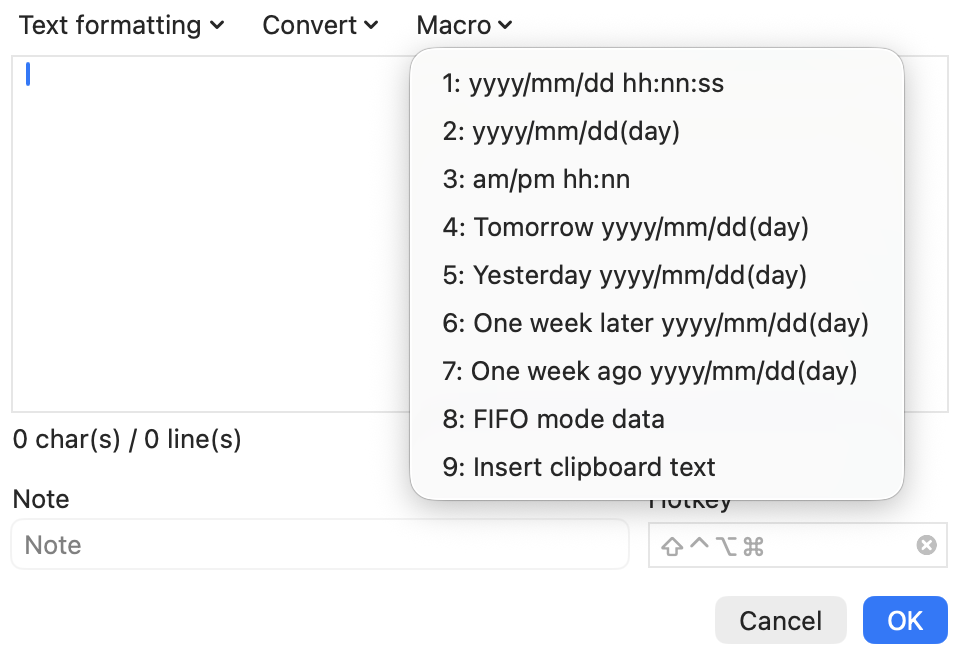Collapse the Macro dropdown menu

coord(464,25)
